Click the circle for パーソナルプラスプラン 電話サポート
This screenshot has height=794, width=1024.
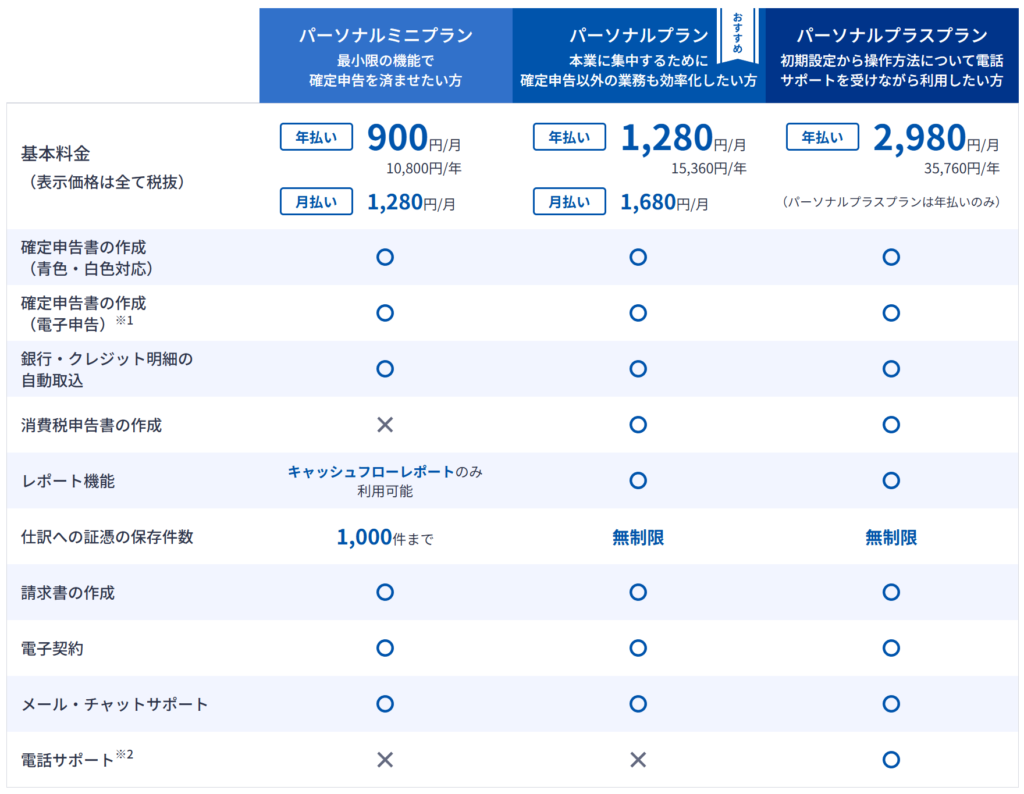891,760
